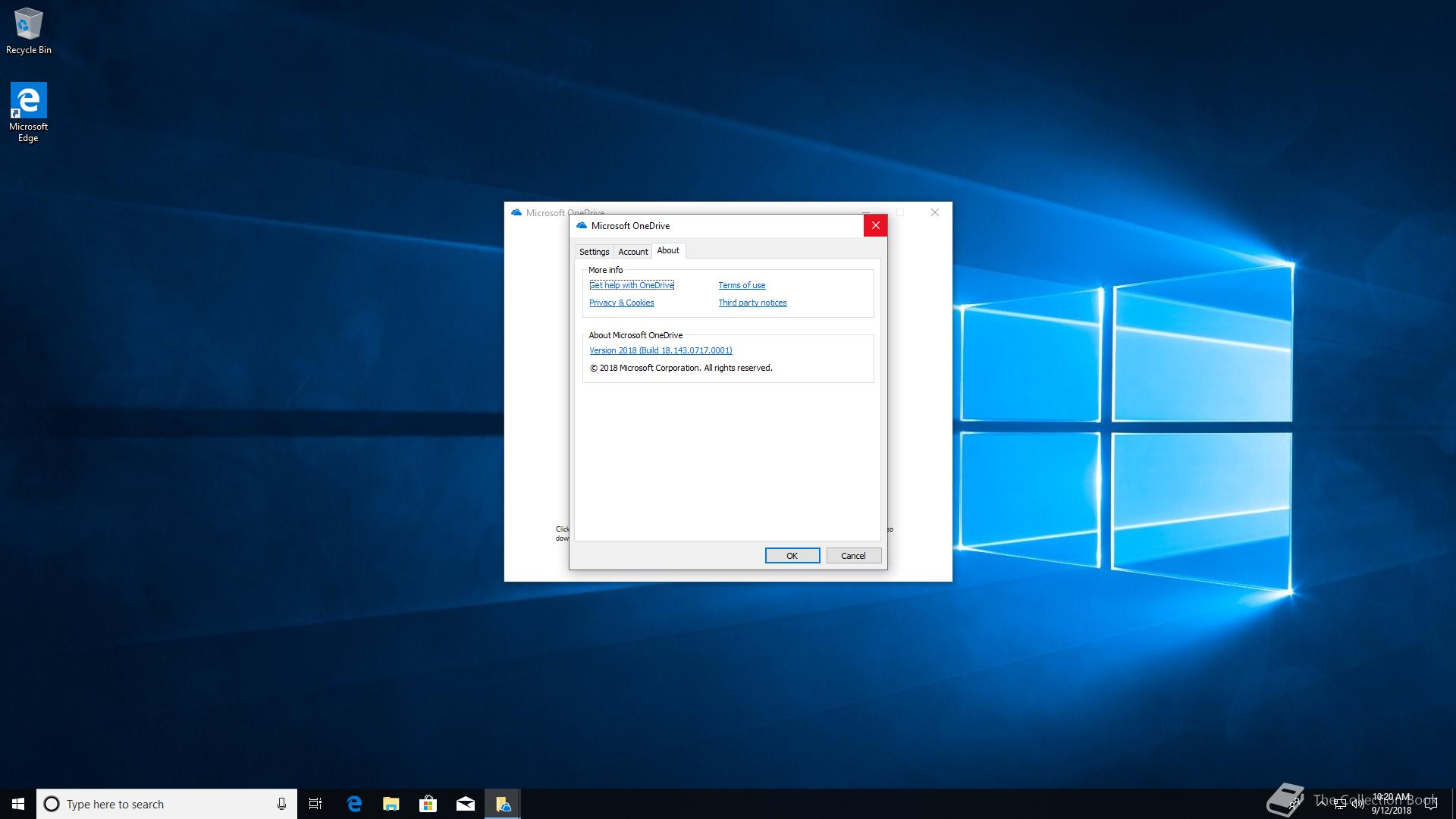Open Microsoft Store from the taskbar
Viewport: 1456px width, 819px height.
pyautogui.click(x=428, y=804)
